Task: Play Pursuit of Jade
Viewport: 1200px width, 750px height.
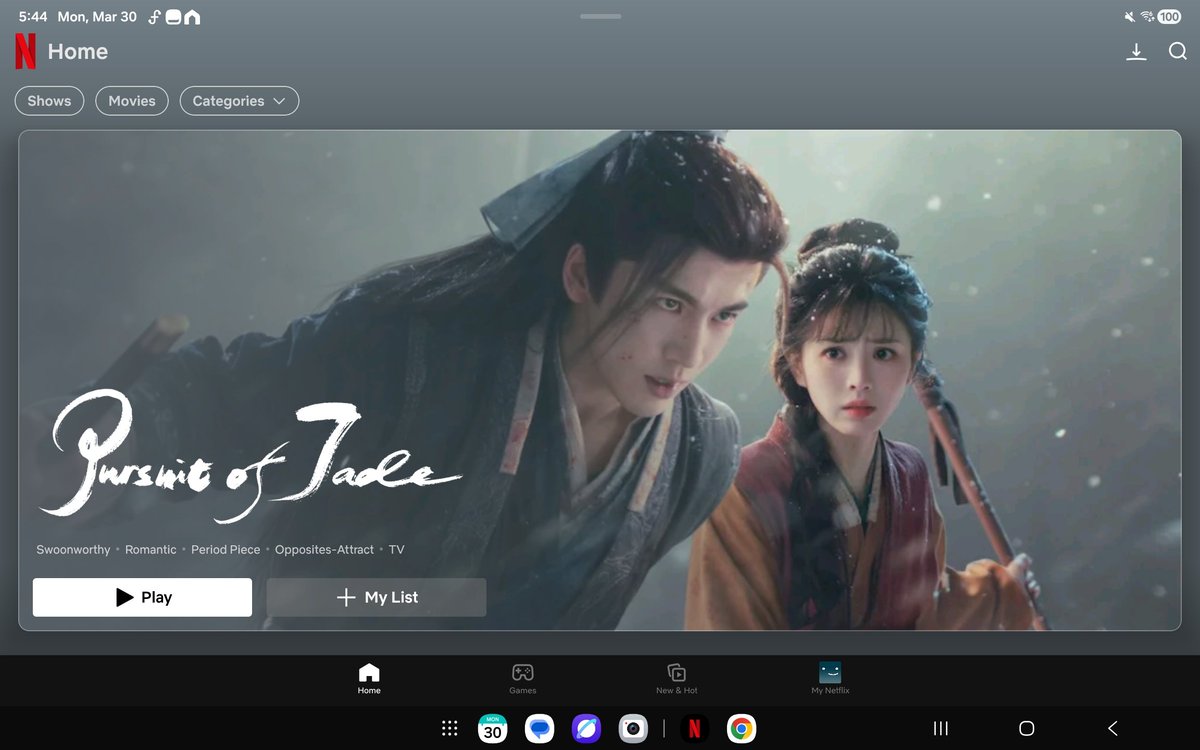Action: (142, 597)
